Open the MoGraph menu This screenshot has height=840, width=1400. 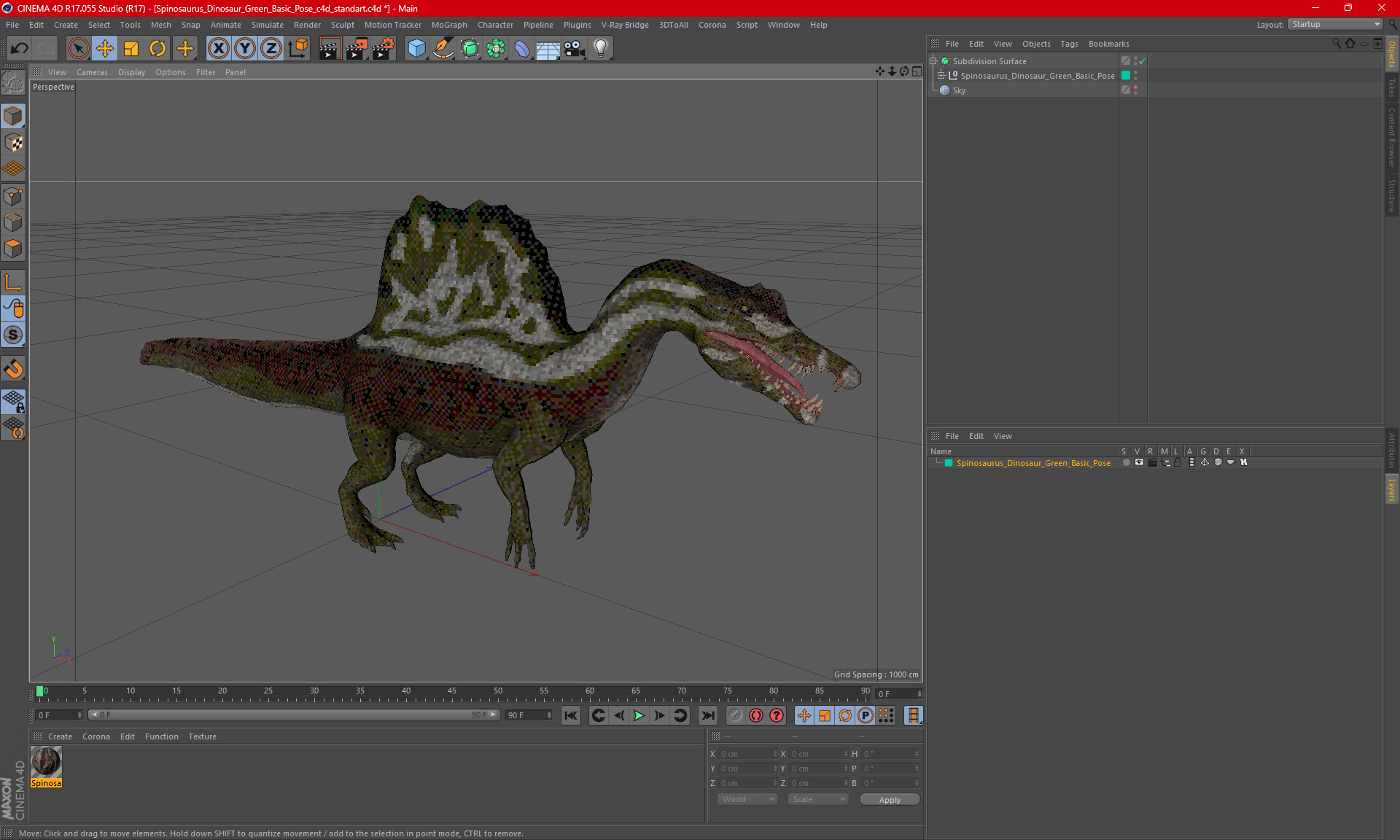[x=449, y=25]
